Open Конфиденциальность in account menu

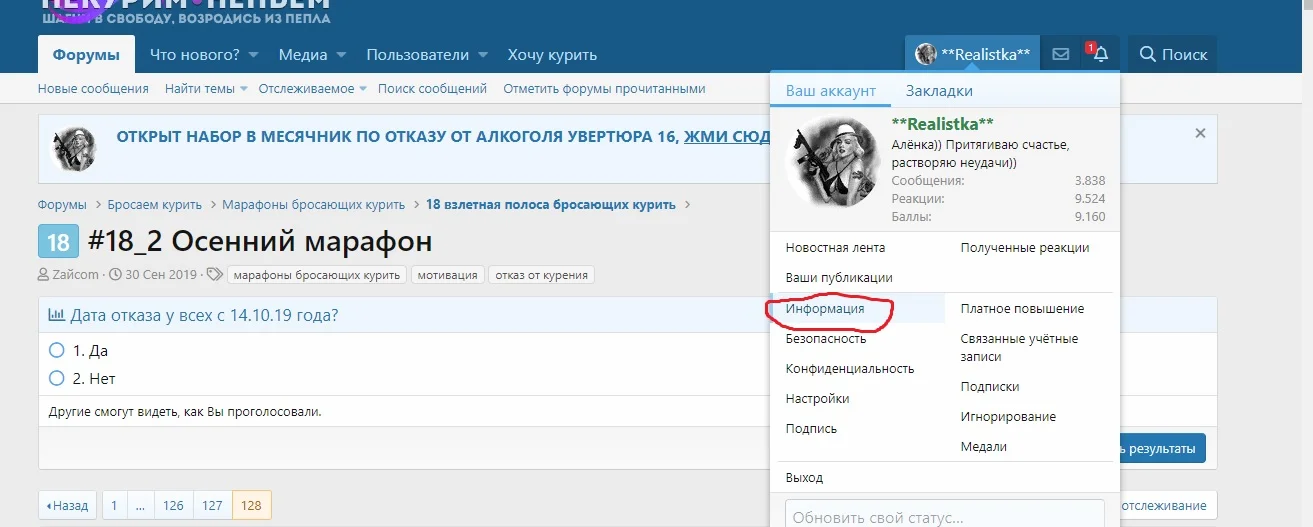[850, 369]
